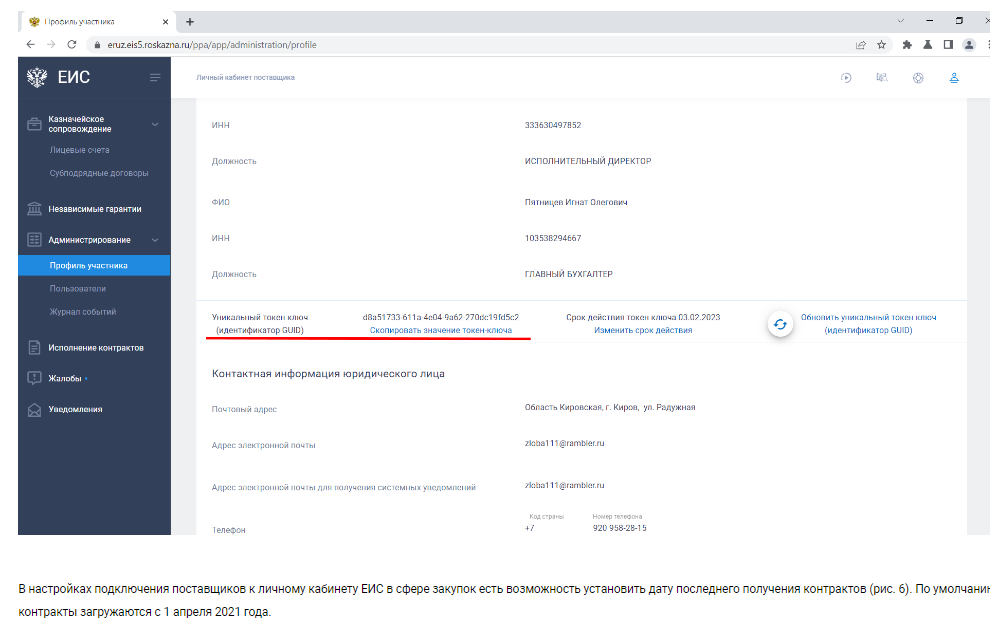Viewport: 990px width, 625px height.
Task: Toggle the browser side panel icon
Action: tap(948, 45)
